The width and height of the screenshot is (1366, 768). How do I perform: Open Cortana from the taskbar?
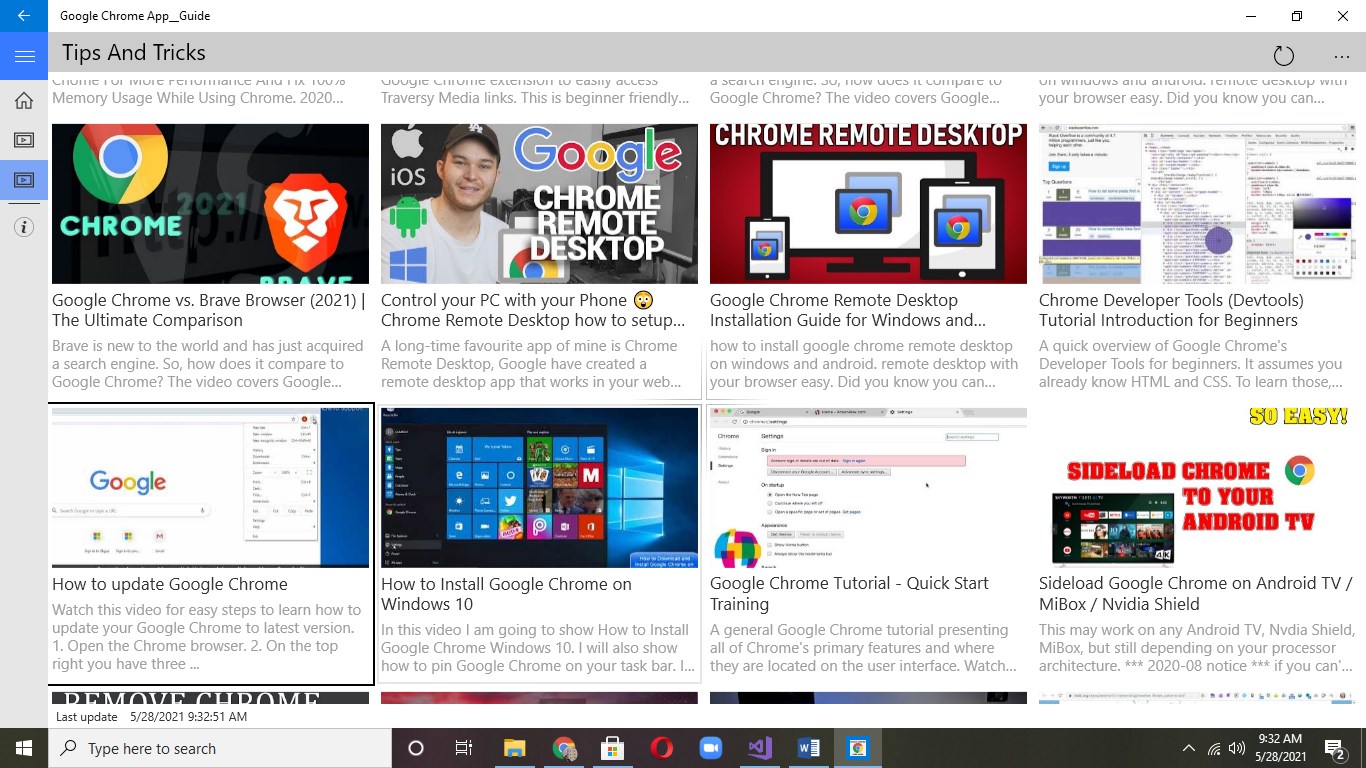click(x=416, y=748)
